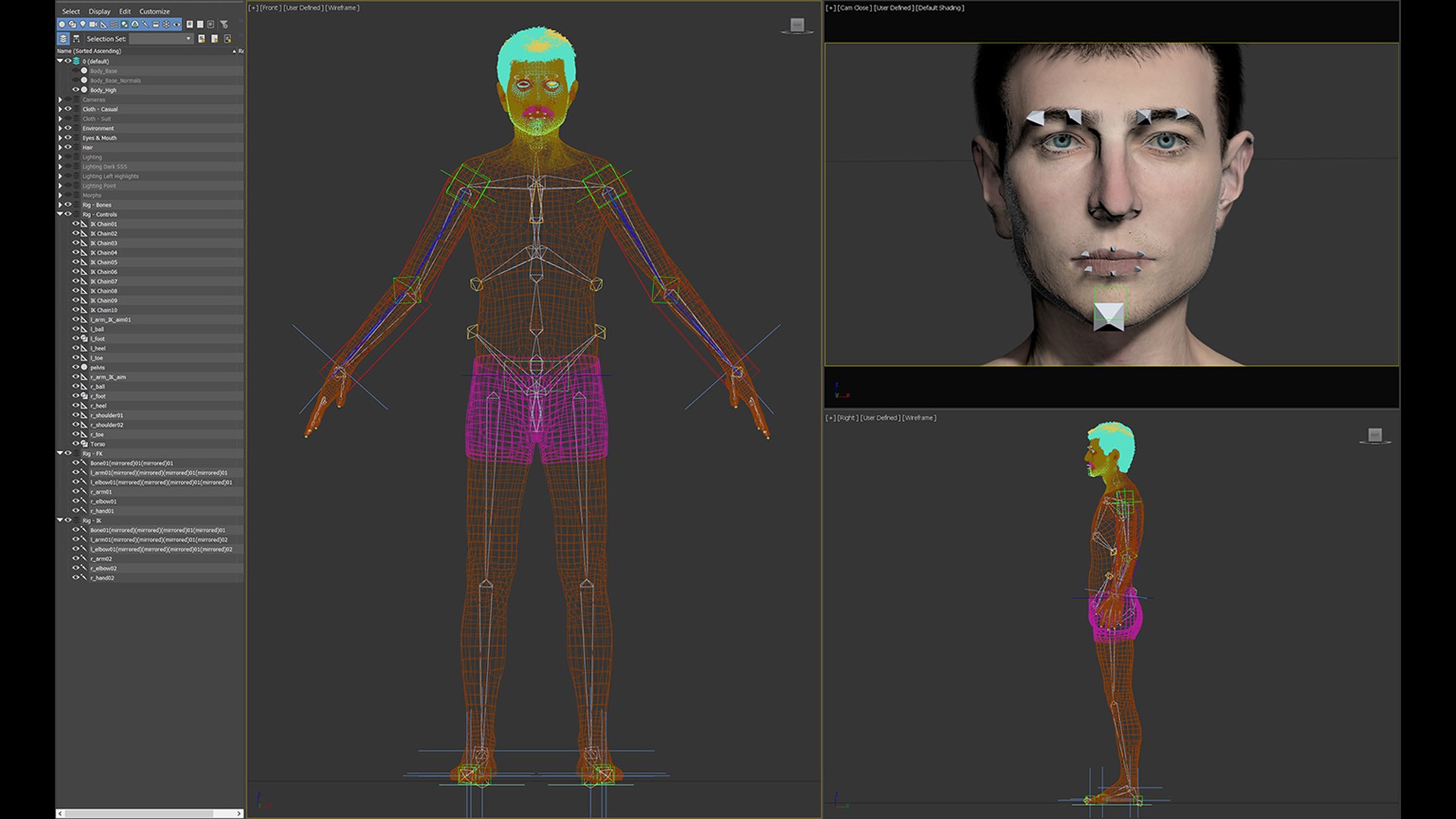Hide the Body_High object with eye icon
The height and width of the screenshot is (819, 1456).
click(76, 89)
